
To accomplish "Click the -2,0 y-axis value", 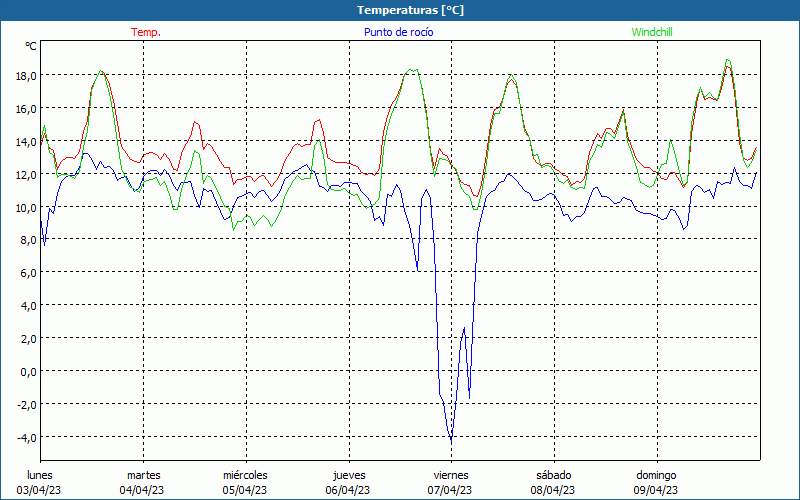I will pyautogui.click(x=27, y=405).
